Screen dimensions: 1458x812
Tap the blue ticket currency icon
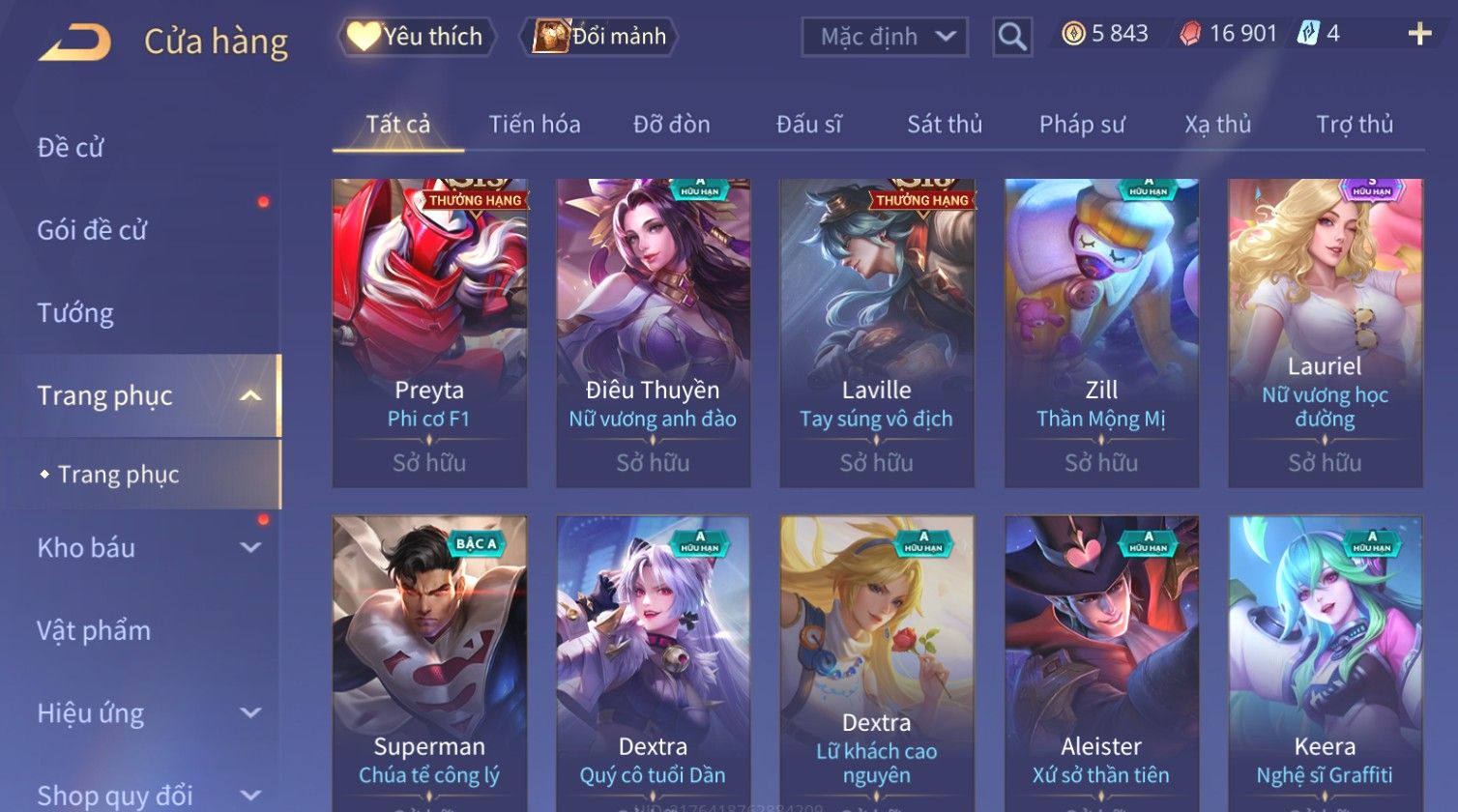point(1307,34)
